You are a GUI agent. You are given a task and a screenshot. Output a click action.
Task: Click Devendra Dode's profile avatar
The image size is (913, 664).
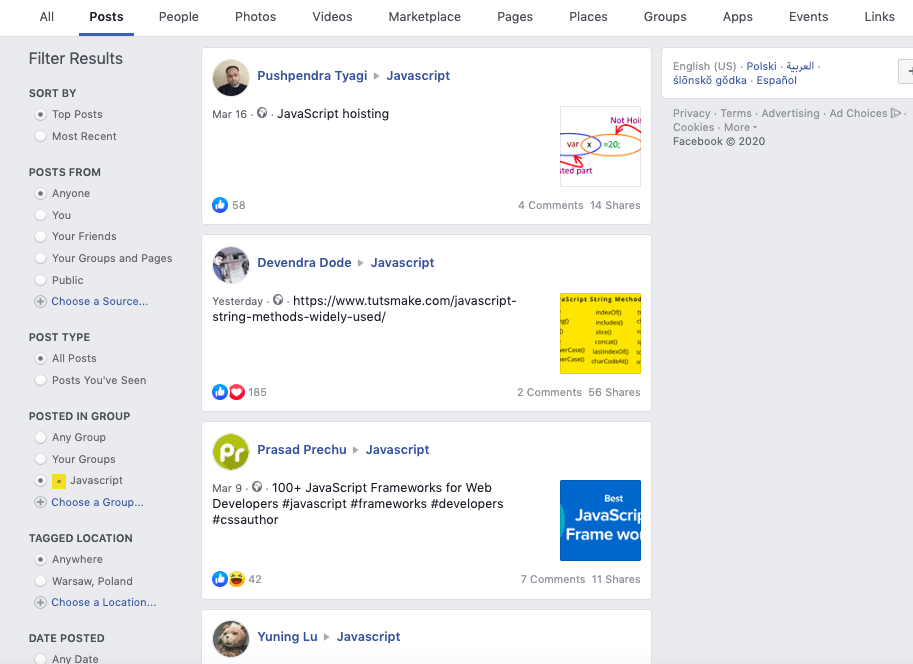pos(231,264)
